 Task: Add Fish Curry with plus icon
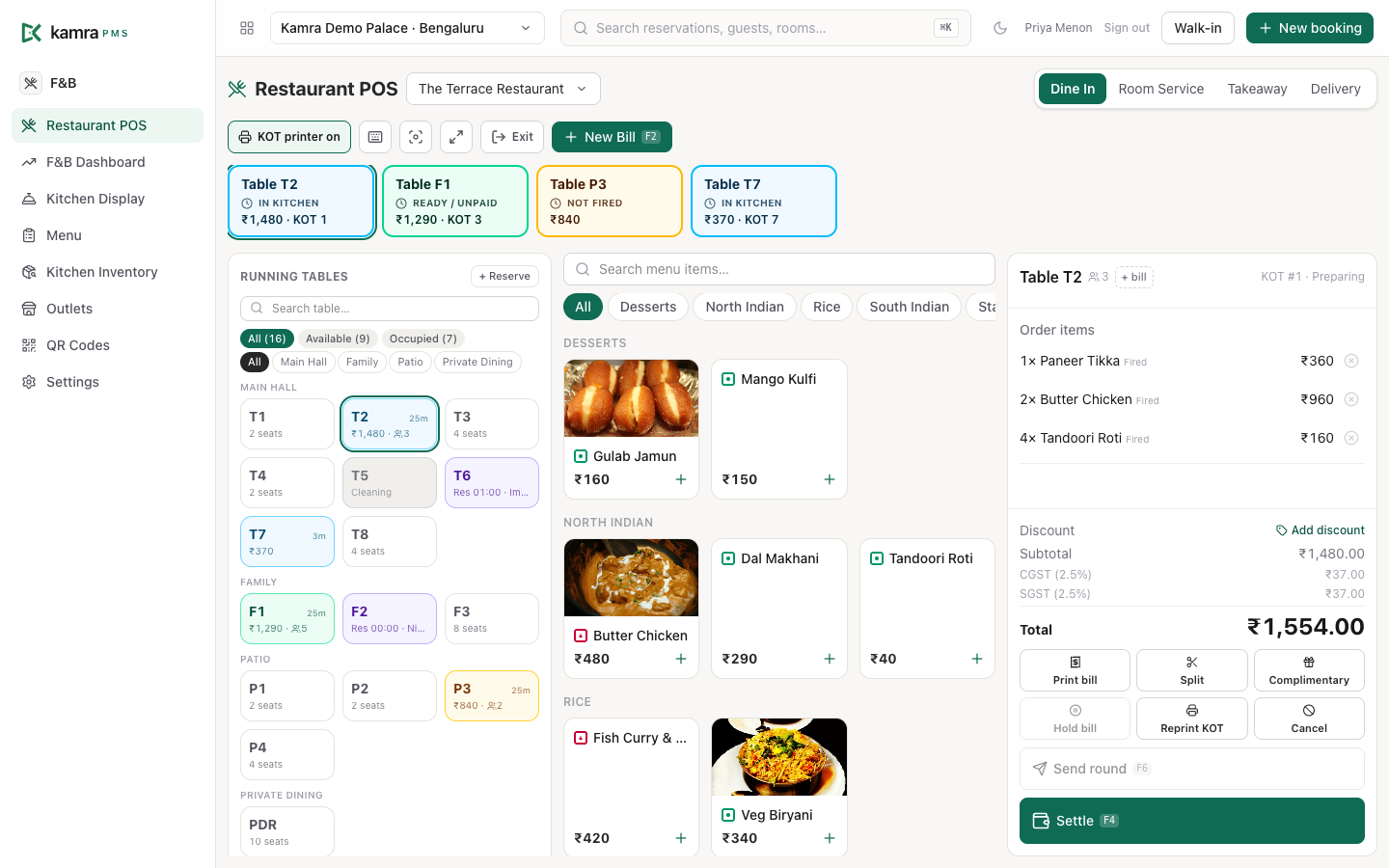click(681, 838)
